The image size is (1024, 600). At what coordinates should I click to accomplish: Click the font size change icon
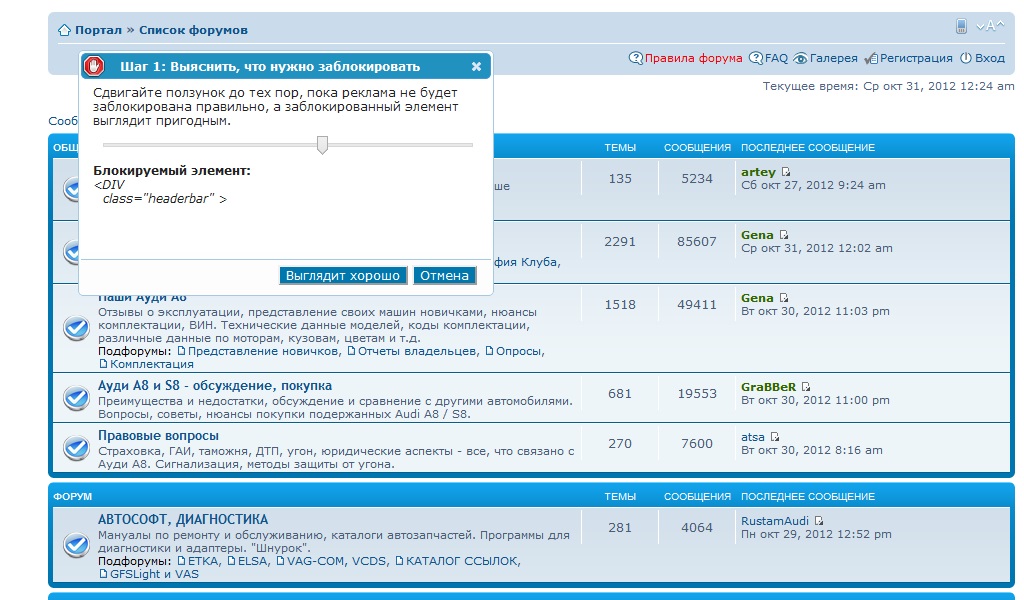click(990, 27)
